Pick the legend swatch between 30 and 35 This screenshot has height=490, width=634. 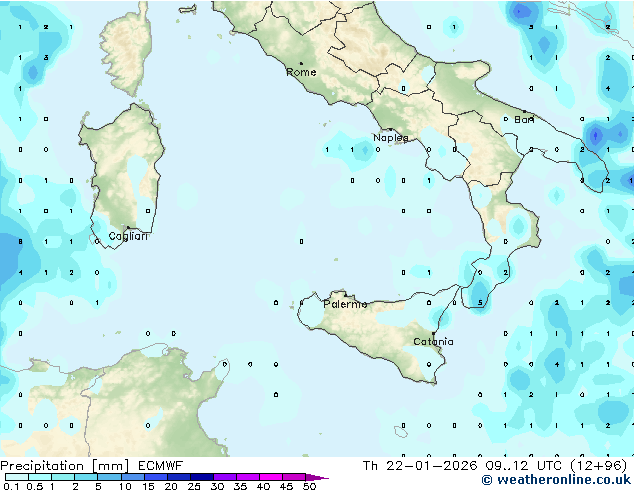click(x=224, y=477)
